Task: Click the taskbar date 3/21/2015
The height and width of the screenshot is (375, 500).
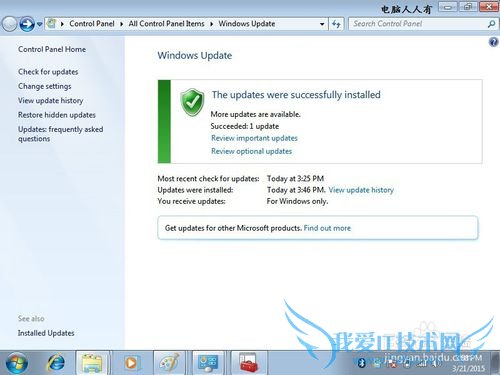Action: [x=468, y=368]
